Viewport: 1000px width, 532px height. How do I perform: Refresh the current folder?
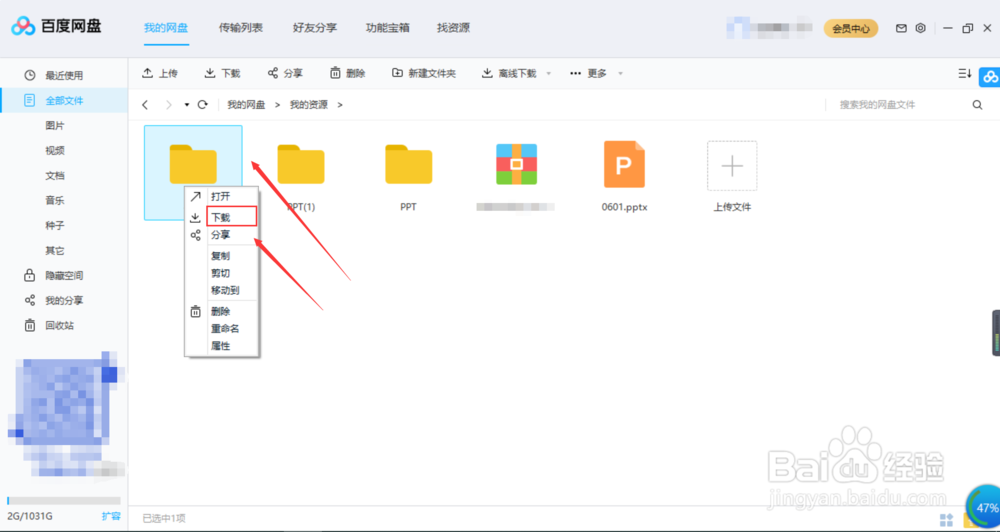point(203,105)
